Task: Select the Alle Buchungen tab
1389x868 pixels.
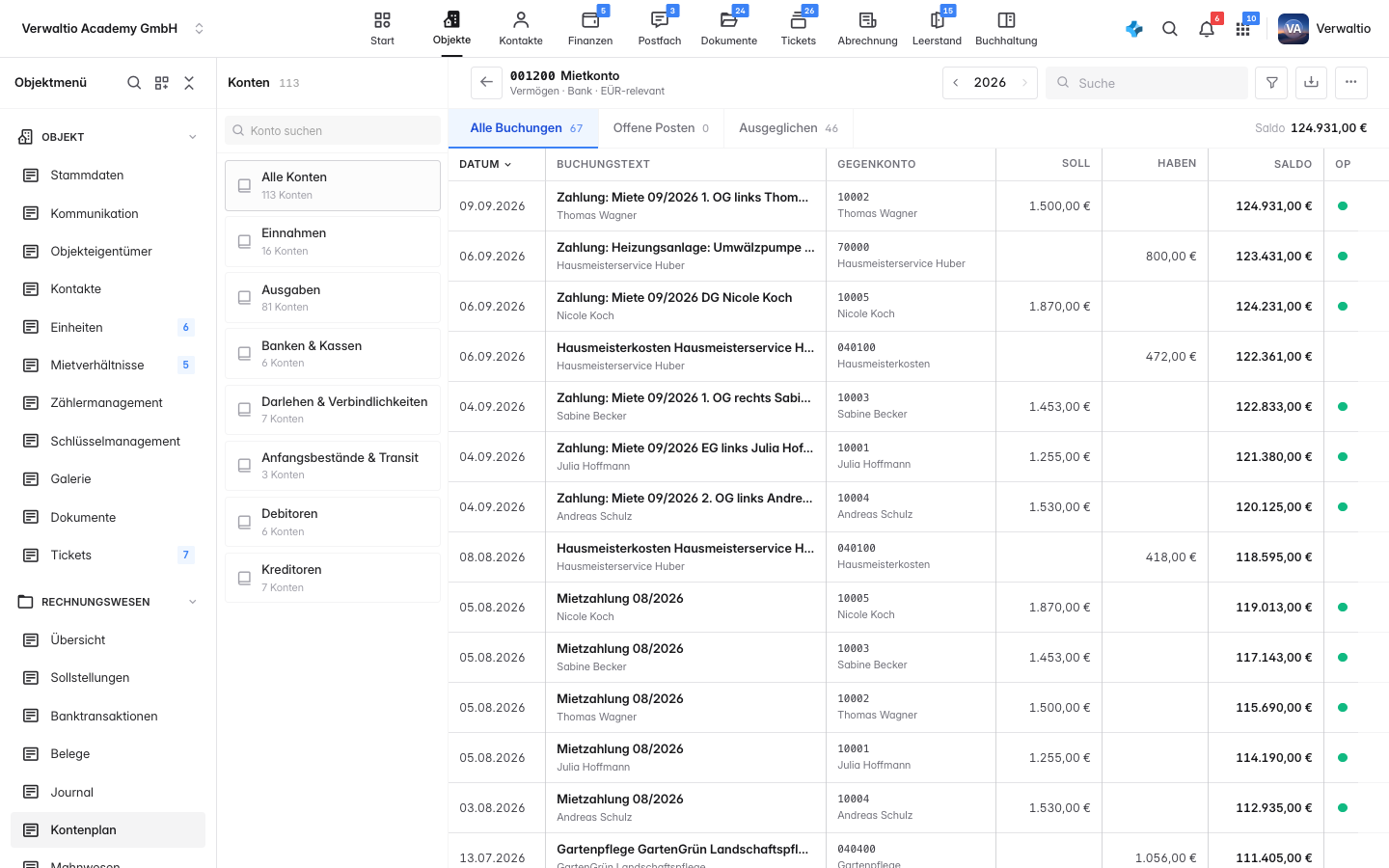Action: [526, 128]
